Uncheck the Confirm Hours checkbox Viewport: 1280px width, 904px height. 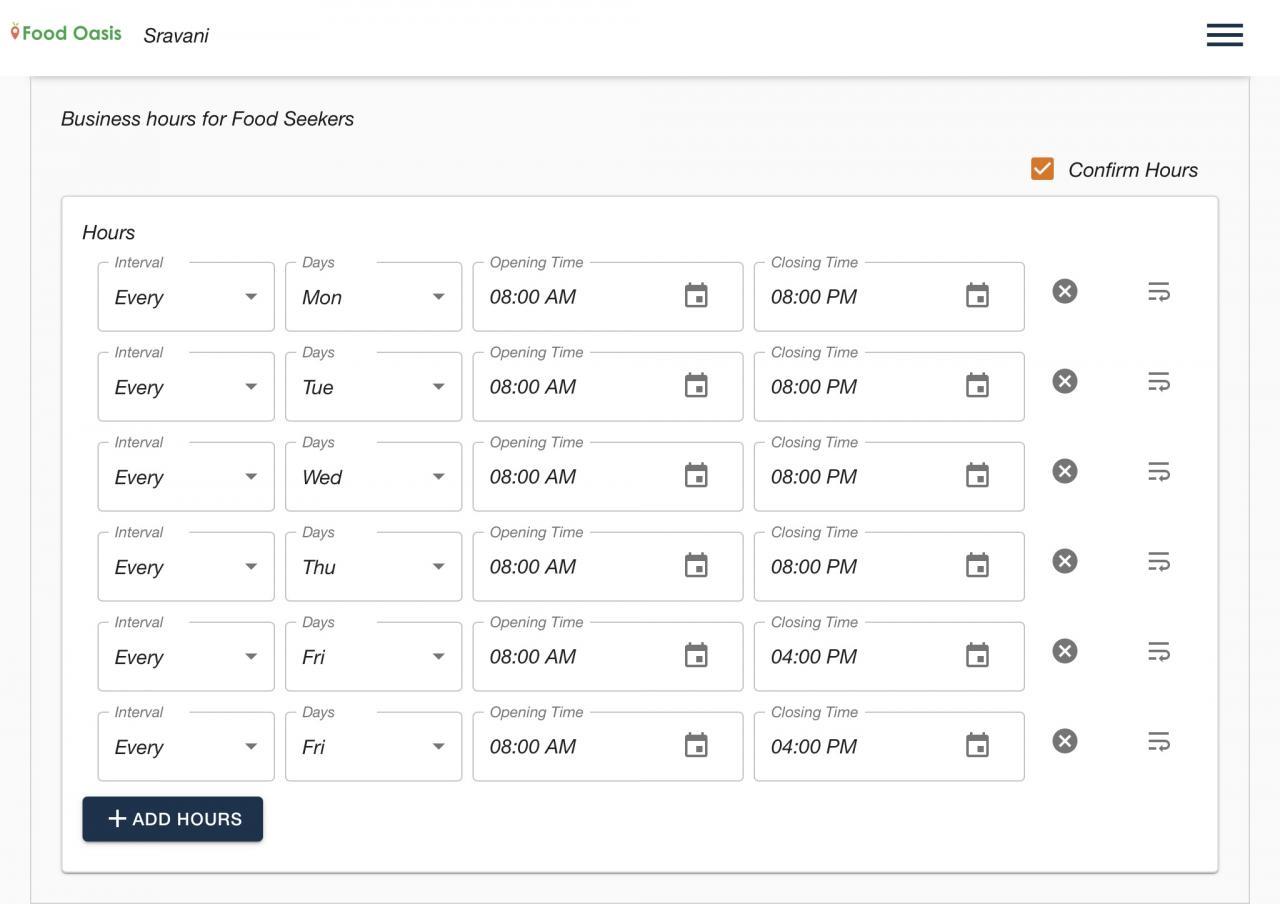[1042, 169]
